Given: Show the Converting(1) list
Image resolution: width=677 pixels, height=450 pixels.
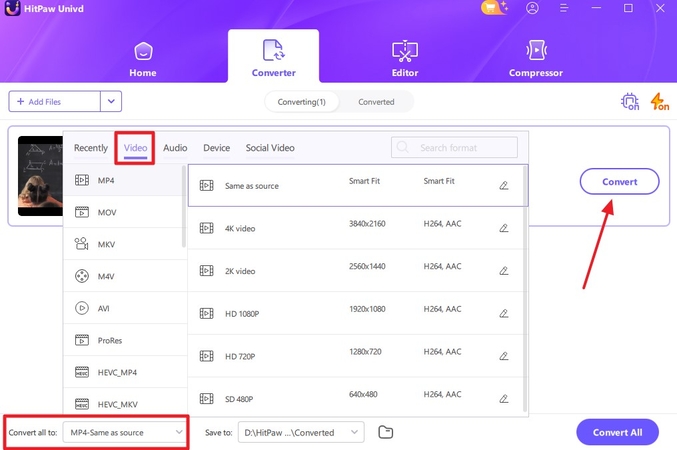Looking at the screenshot, I should point(301,102).
